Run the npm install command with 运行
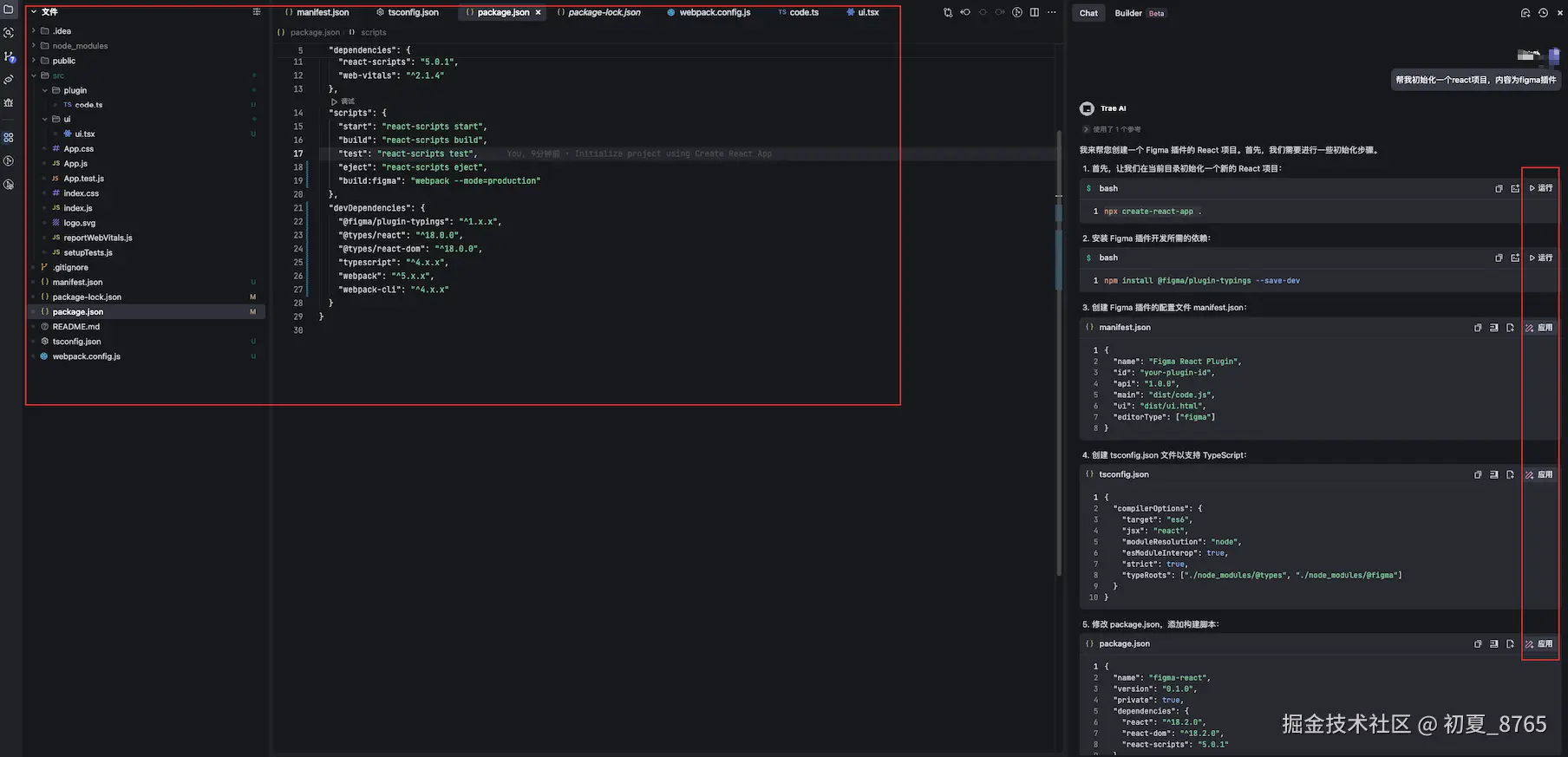Screen dimensions: 1568x757 click(1541, 258)
